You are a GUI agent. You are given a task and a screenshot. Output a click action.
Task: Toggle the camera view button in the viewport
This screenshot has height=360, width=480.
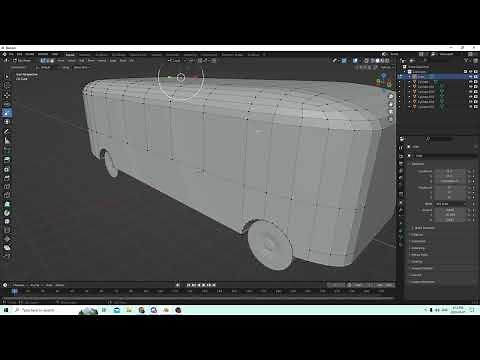click(x=391, y=112)
